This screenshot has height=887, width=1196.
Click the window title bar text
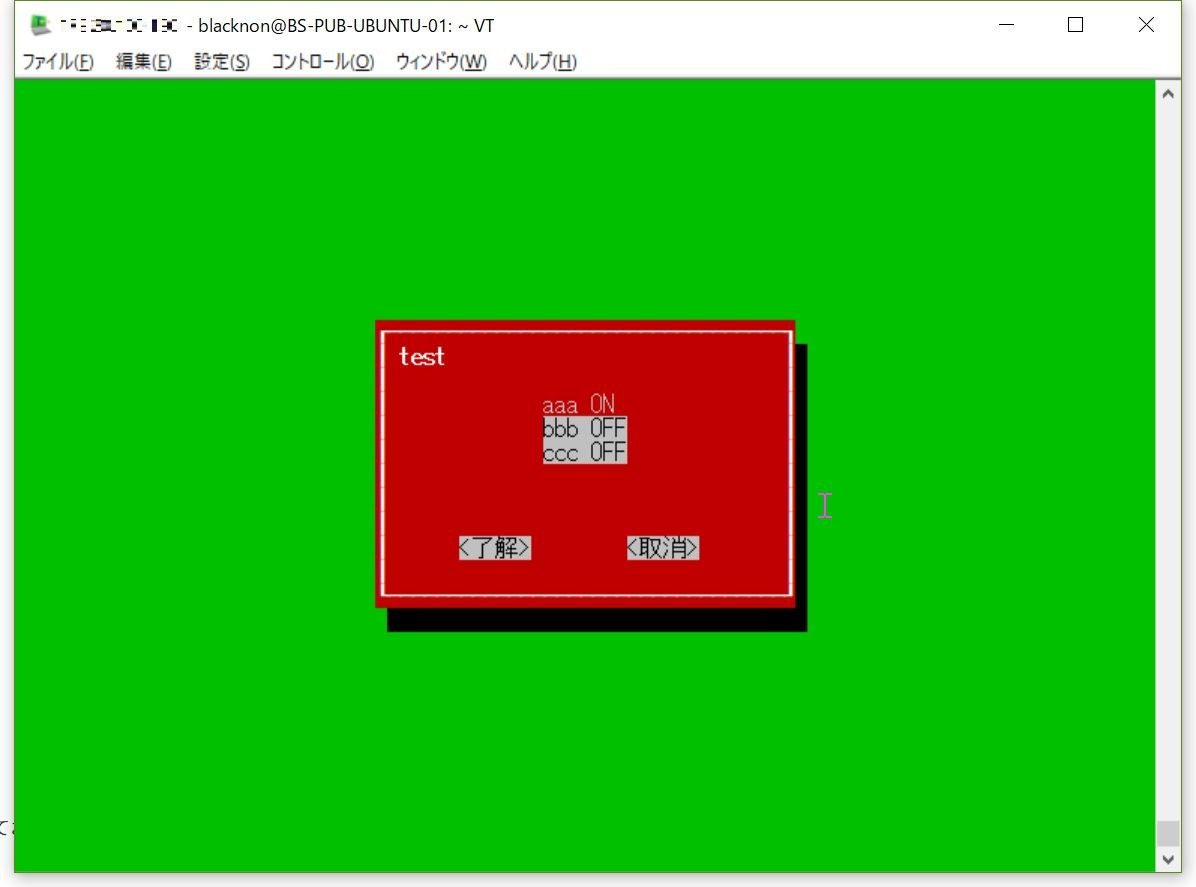pyautogui.click(x=345, y=25)
